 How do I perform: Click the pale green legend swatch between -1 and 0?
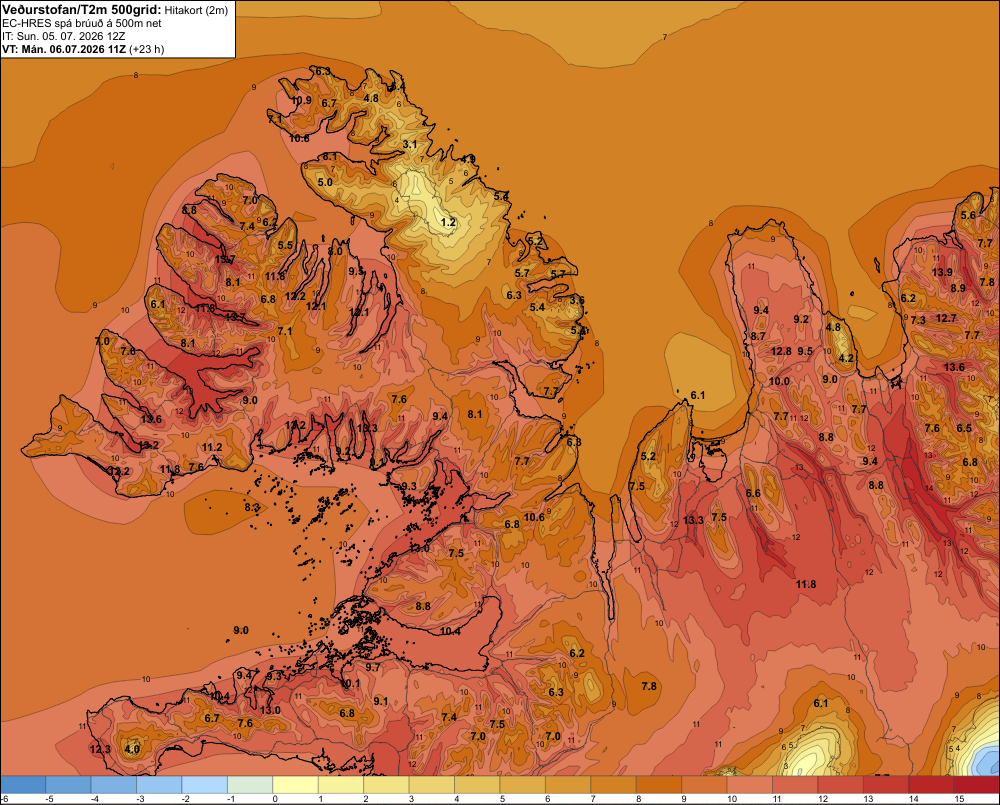click(x=250, y=785)
